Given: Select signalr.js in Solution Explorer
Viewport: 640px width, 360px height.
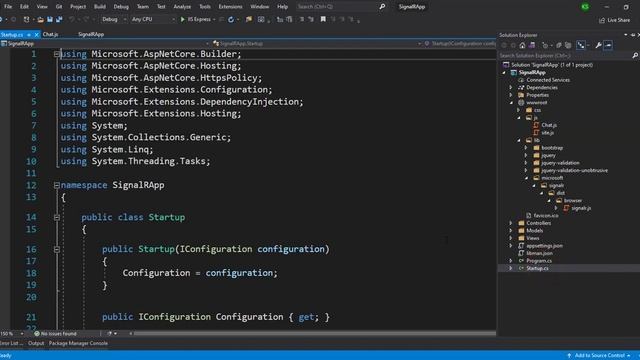Looking at the screenshot, I should coord(581,208).
